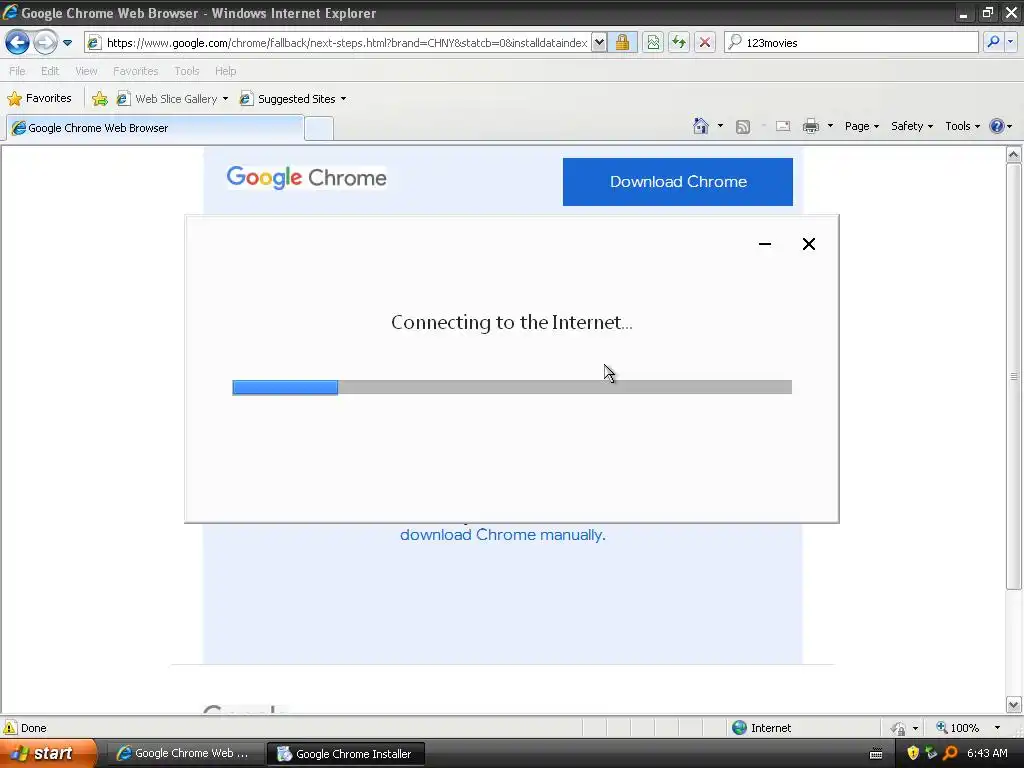Click the status bar warning icon

pos(10,728)
